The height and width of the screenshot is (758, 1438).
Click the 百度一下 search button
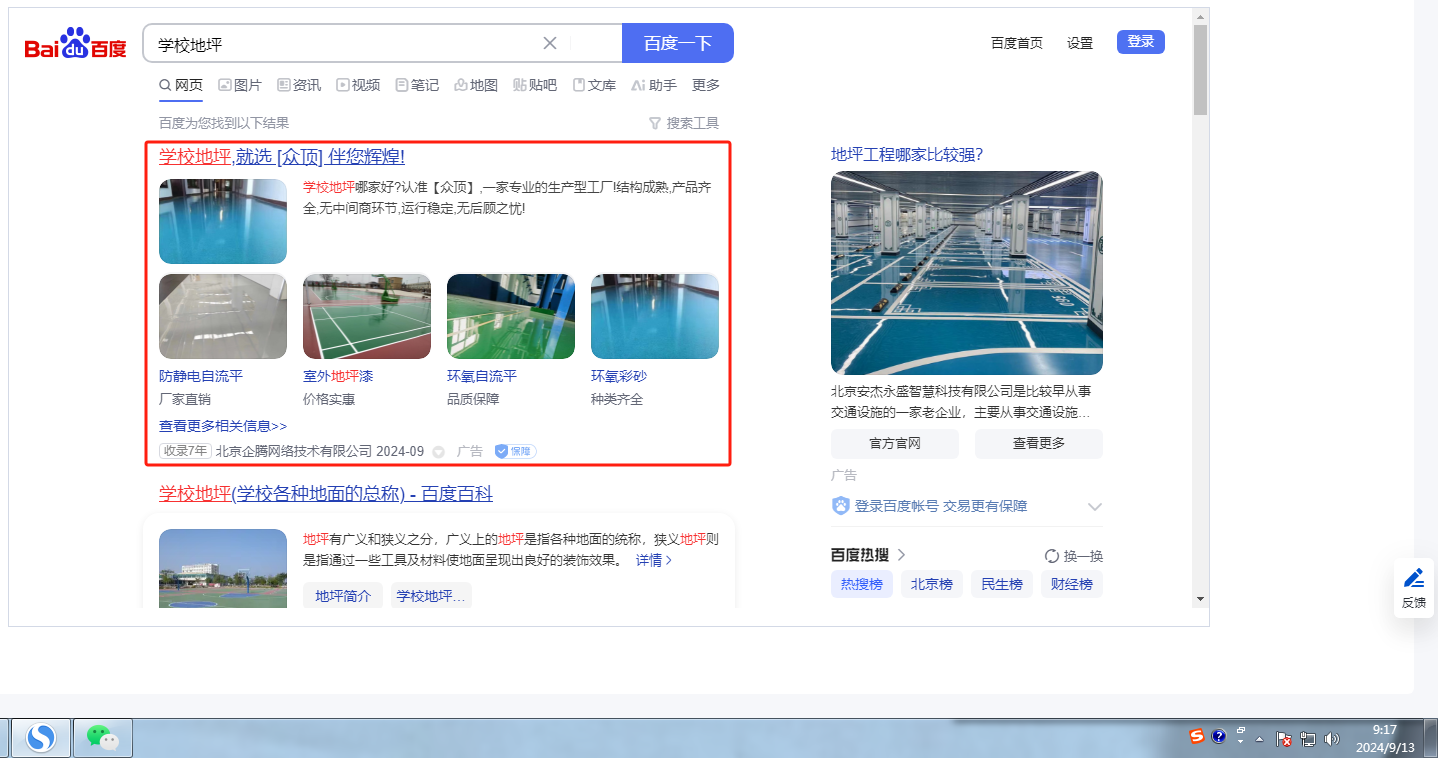coord(678,43)
